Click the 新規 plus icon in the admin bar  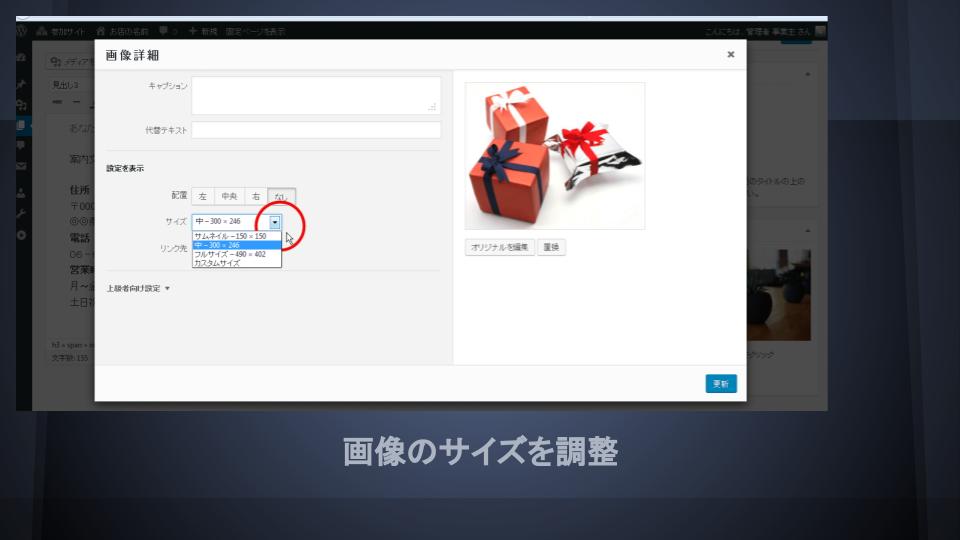[193, 32]
